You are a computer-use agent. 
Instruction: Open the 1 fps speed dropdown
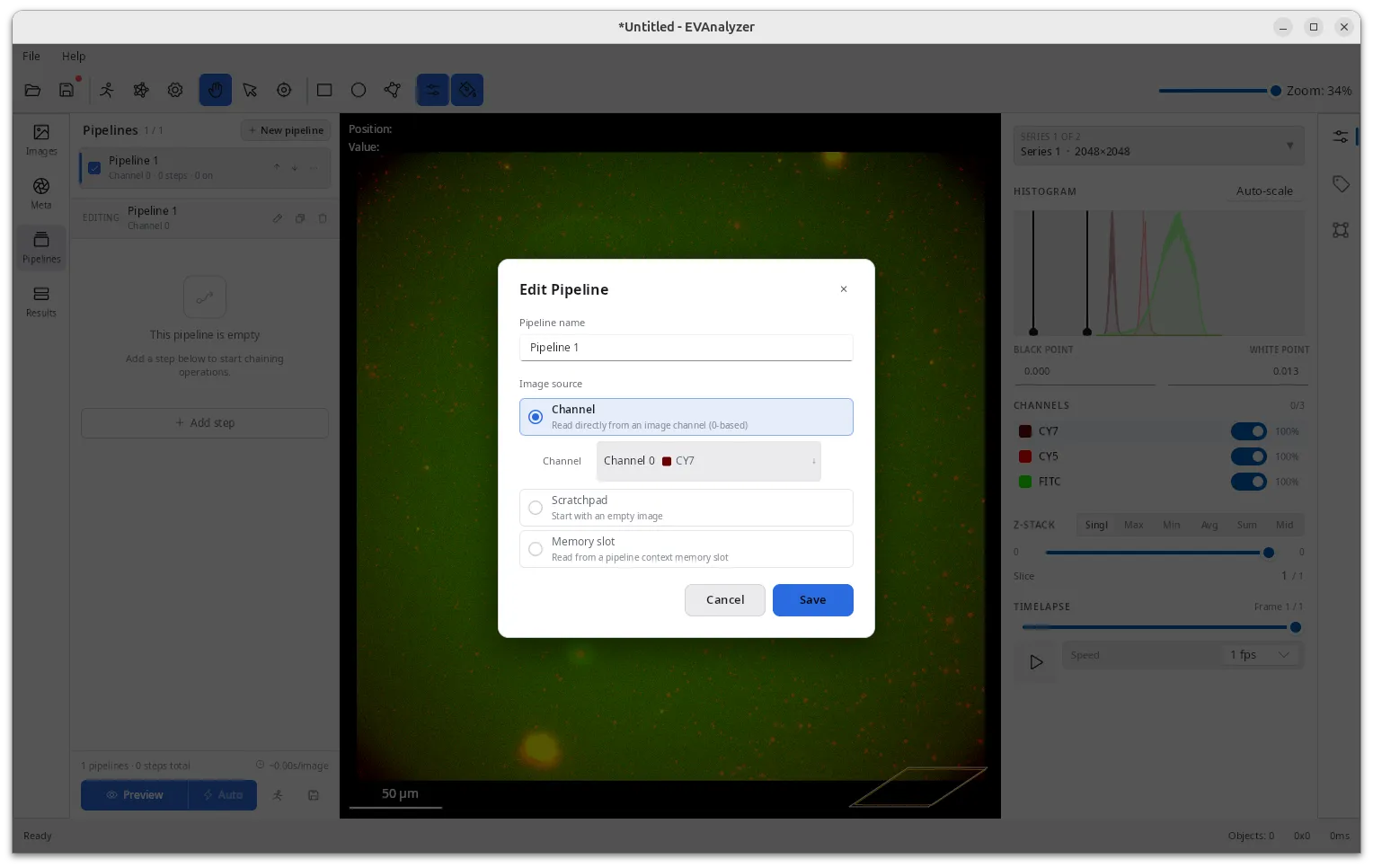coord(1261,655)
